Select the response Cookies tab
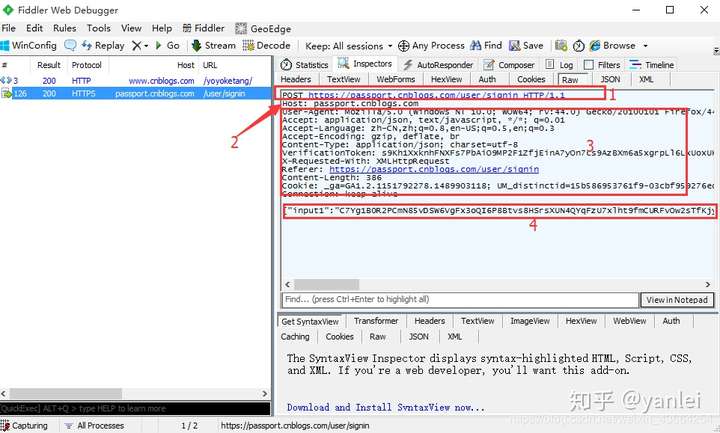 (339, 337)
